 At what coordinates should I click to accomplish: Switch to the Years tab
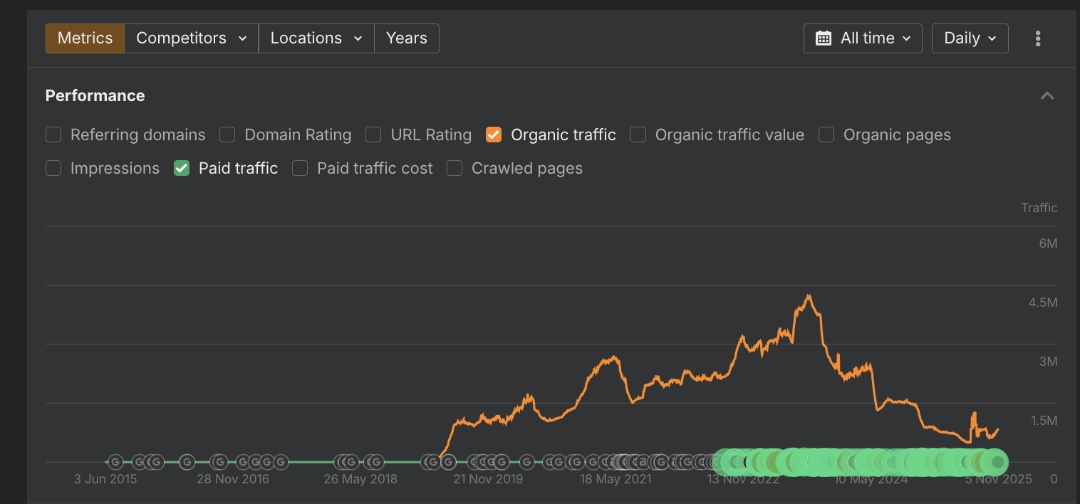point(406,38)
